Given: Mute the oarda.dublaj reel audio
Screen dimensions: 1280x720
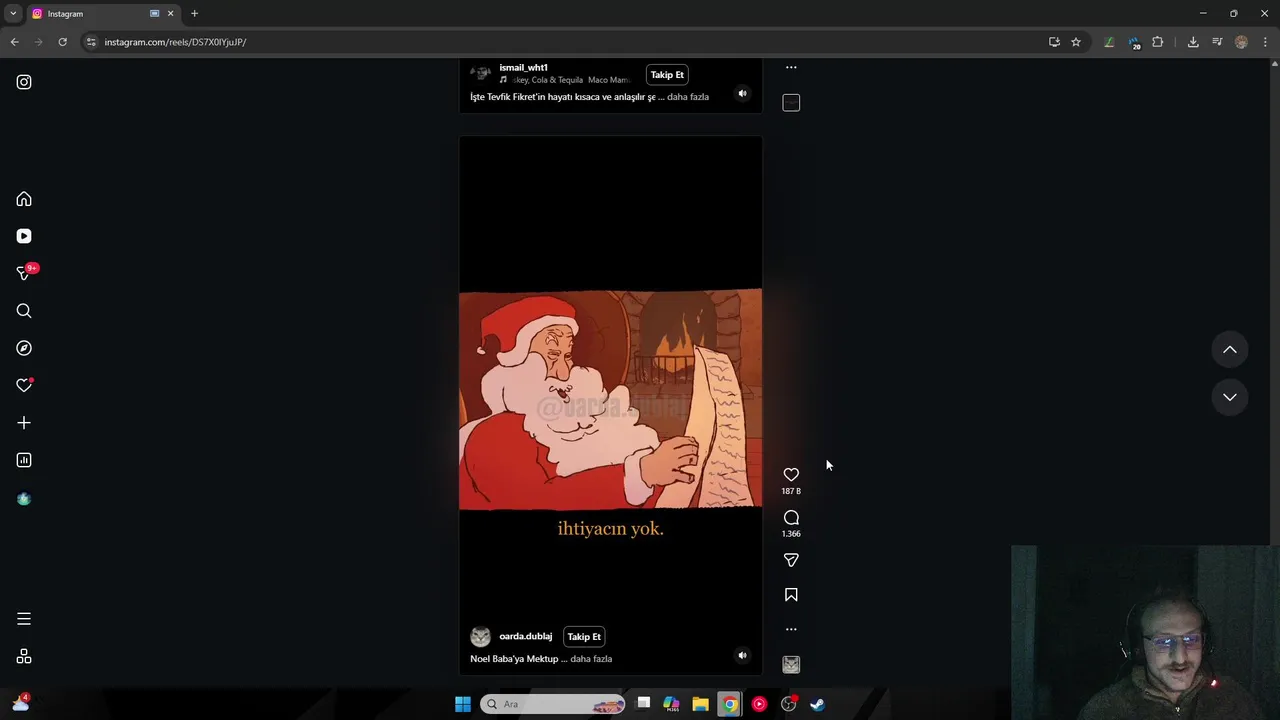Looking at the screenshot, I should coord(742,656).
